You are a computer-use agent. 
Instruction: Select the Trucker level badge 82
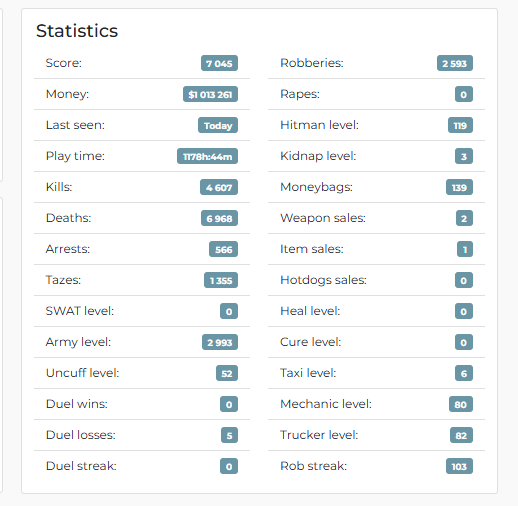tap(461, 435)
